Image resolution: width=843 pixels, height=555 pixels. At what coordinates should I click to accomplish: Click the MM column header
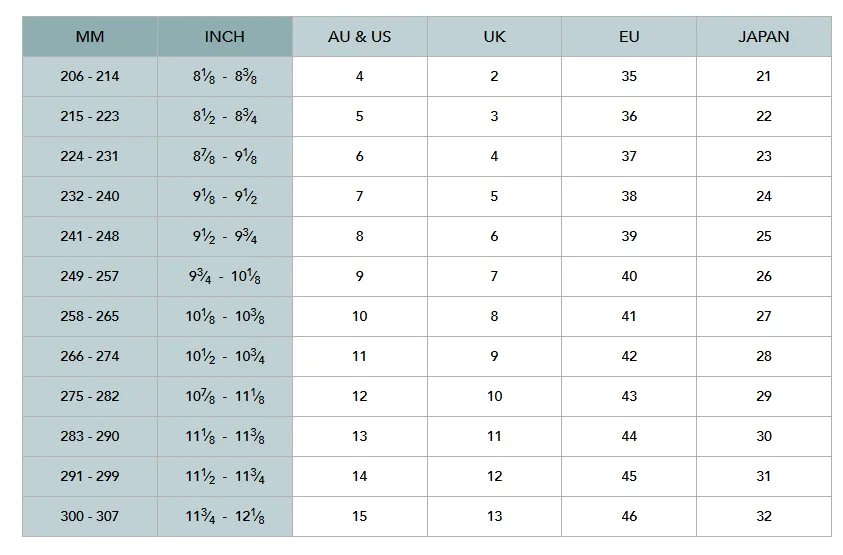pos(90,37)
